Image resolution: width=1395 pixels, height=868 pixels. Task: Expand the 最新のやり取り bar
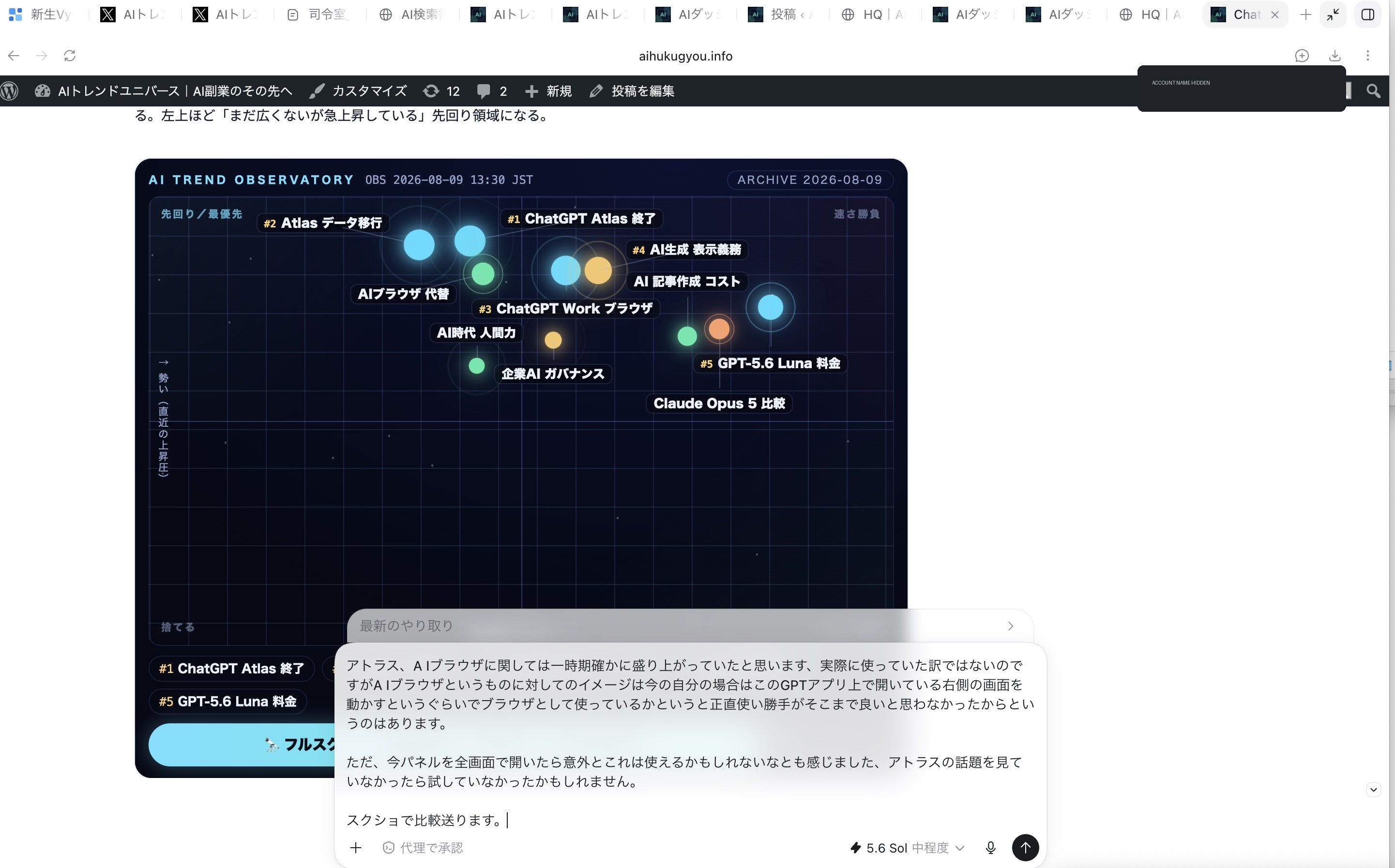pyautogui.click(x=690, y=626)
